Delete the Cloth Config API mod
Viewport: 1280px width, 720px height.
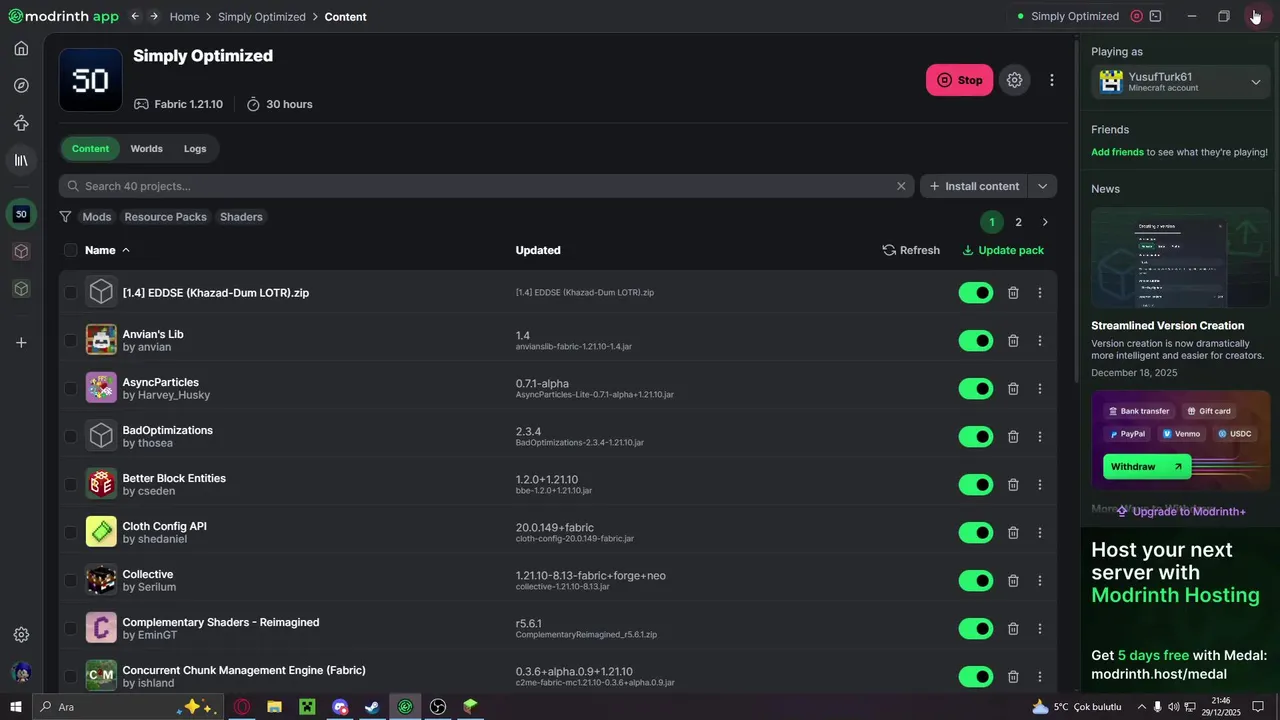[1013, 533]
